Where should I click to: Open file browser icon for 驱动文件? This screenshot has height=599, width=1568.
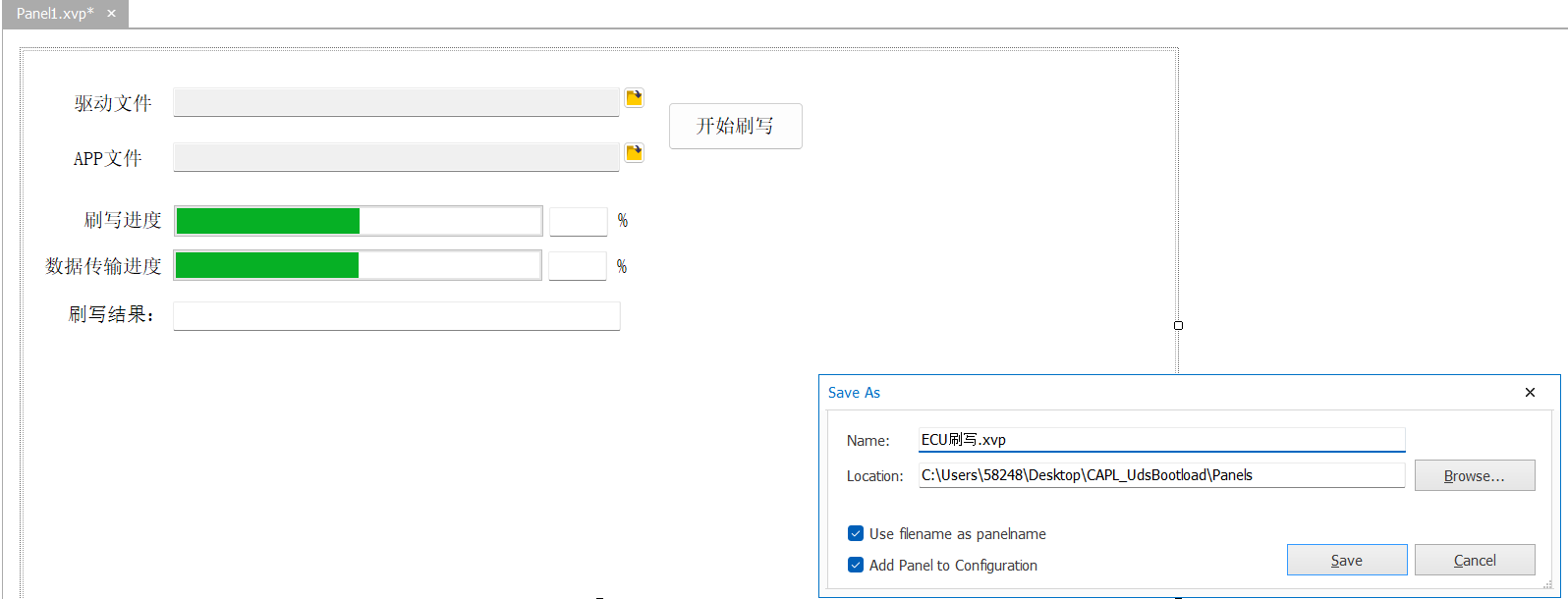point(634,97)
